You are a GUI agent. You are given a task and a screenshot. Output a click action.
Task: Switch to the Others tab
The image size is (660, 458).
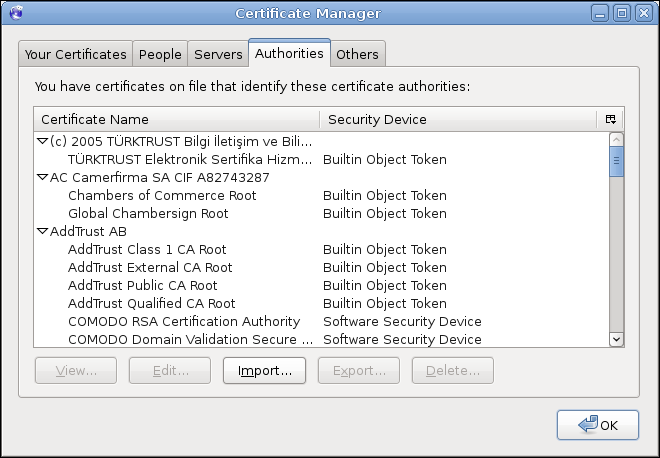click(x=357, y=54)
